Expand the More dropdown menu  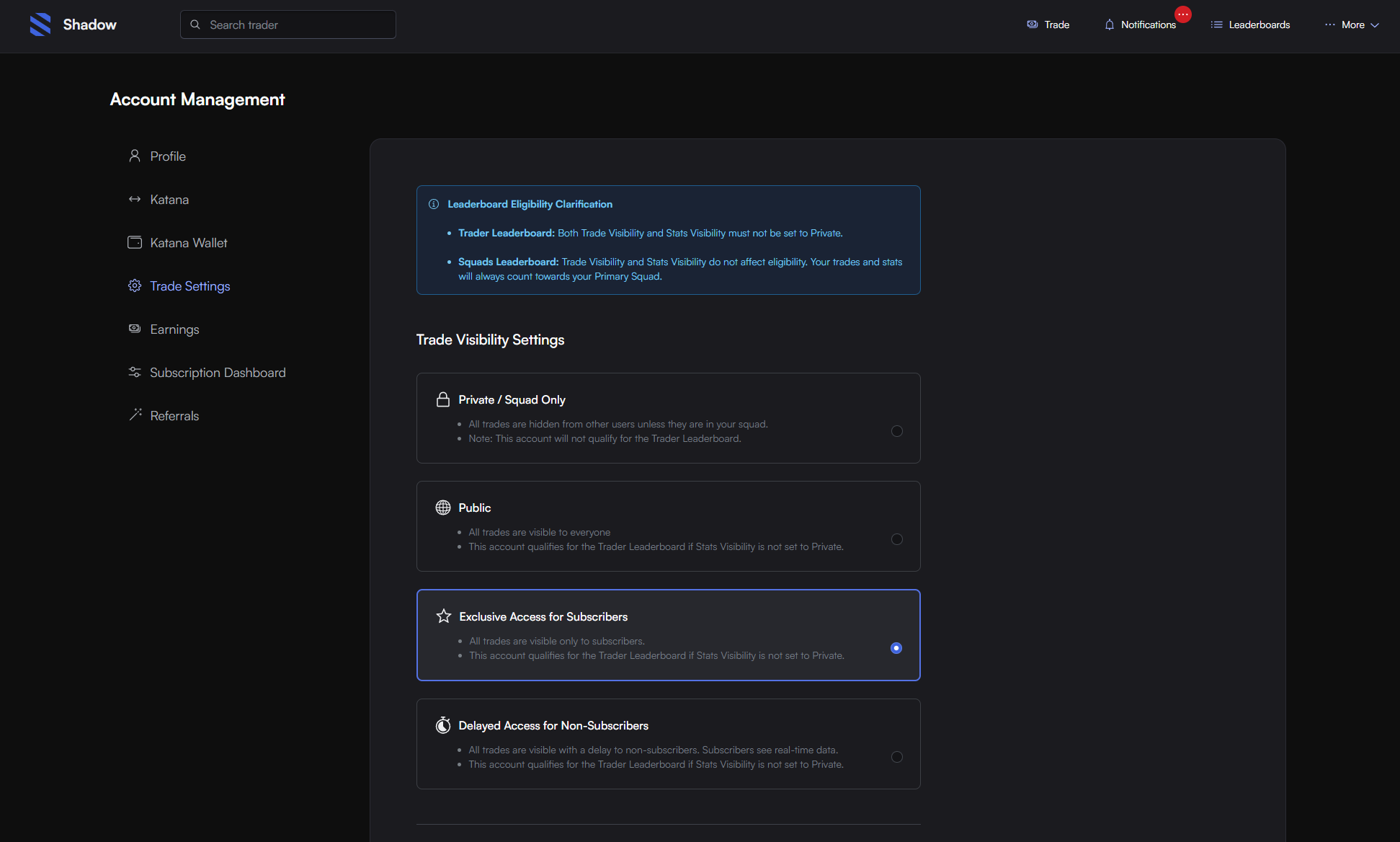coord(1352,25)
